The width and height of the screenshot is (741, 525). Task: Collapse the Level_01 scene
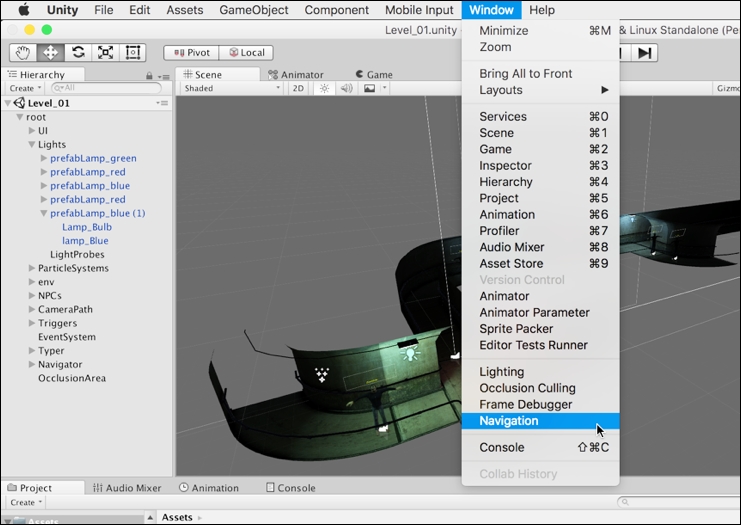pyautogui.click(x=8, y=103)
